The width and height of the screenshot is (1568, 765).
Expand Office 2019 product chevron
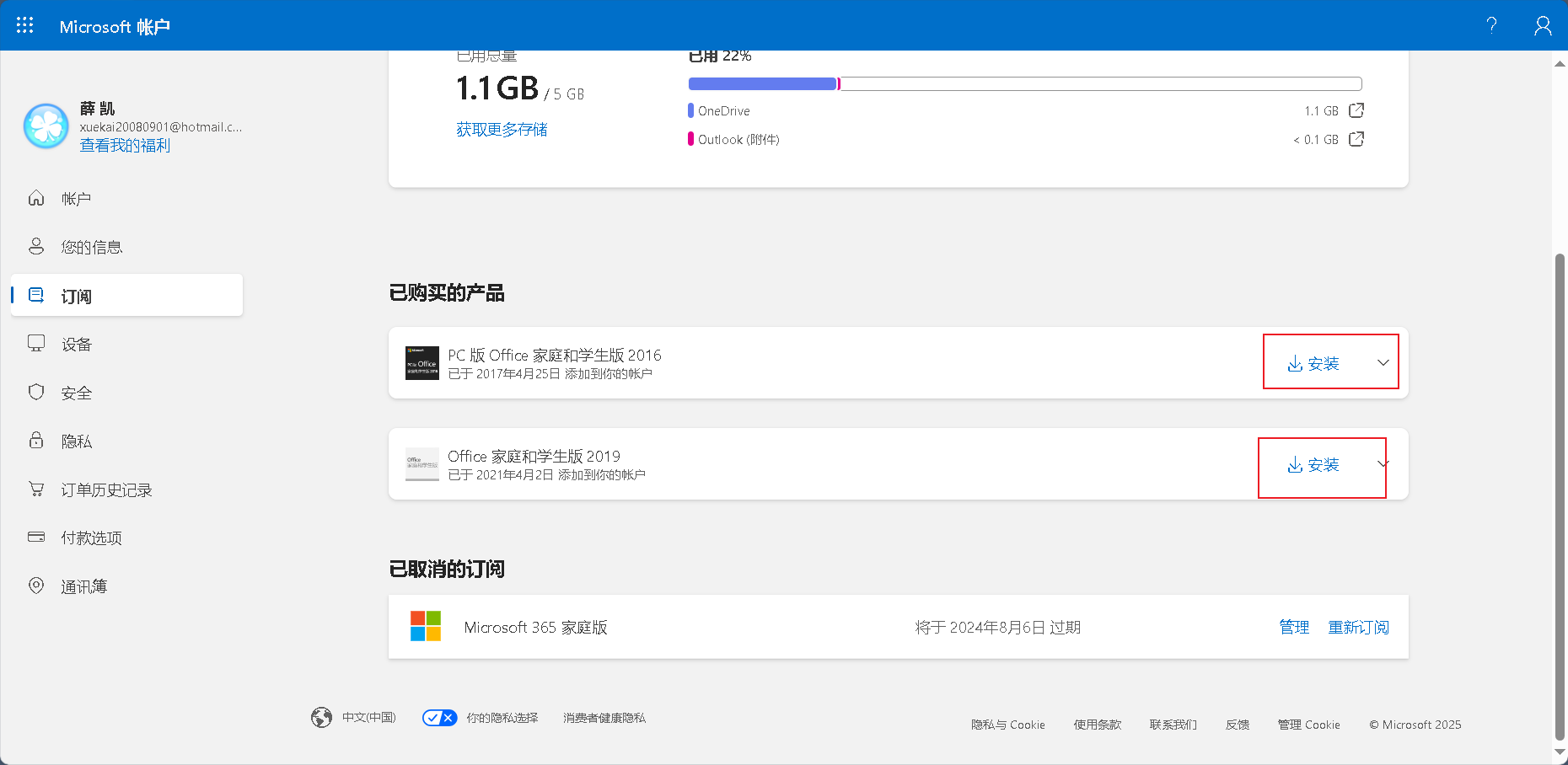[x=1383, y=464]
